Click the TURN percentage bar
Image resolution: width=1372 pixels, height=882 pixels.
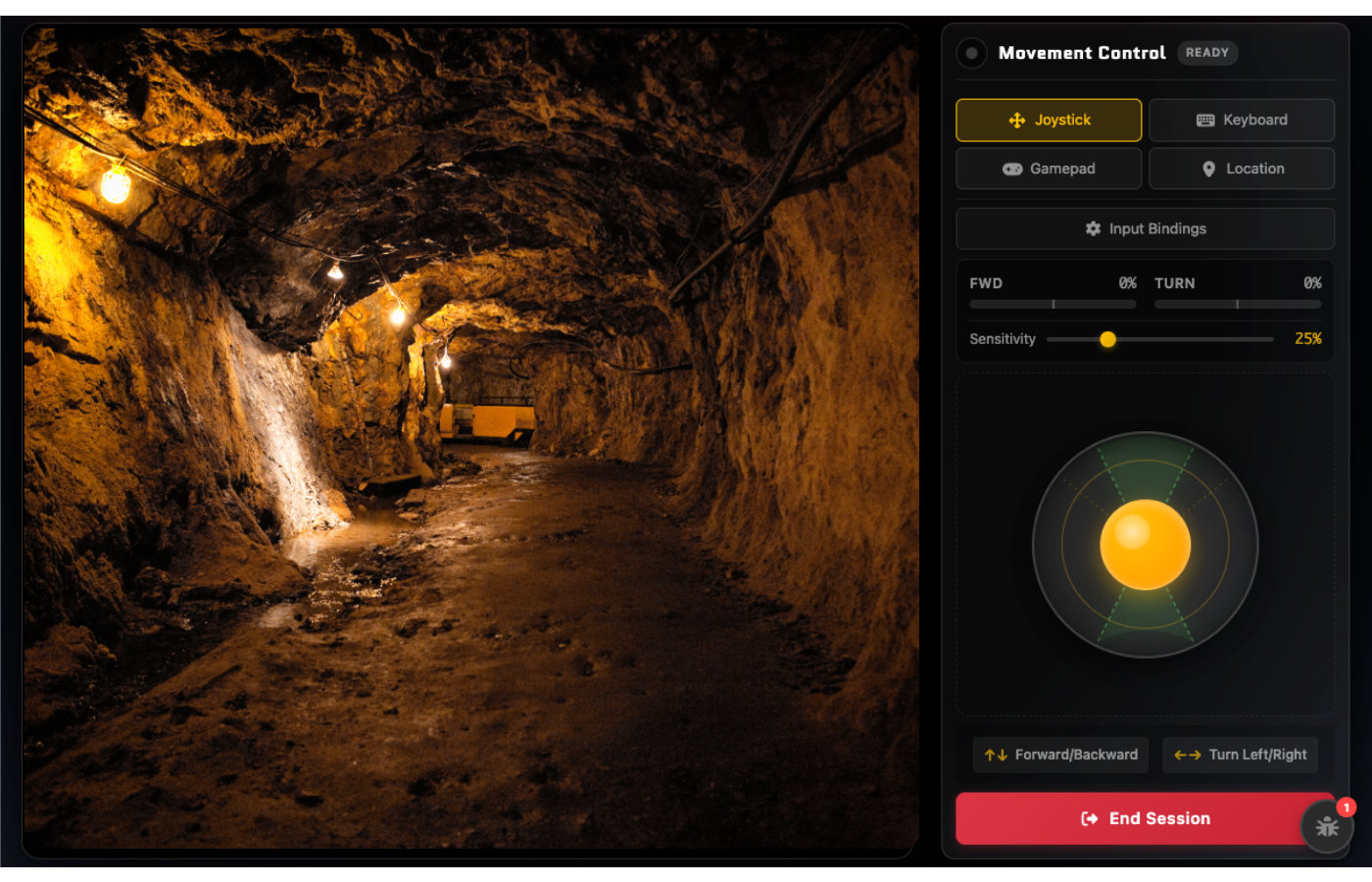[x=1237, y=304]
